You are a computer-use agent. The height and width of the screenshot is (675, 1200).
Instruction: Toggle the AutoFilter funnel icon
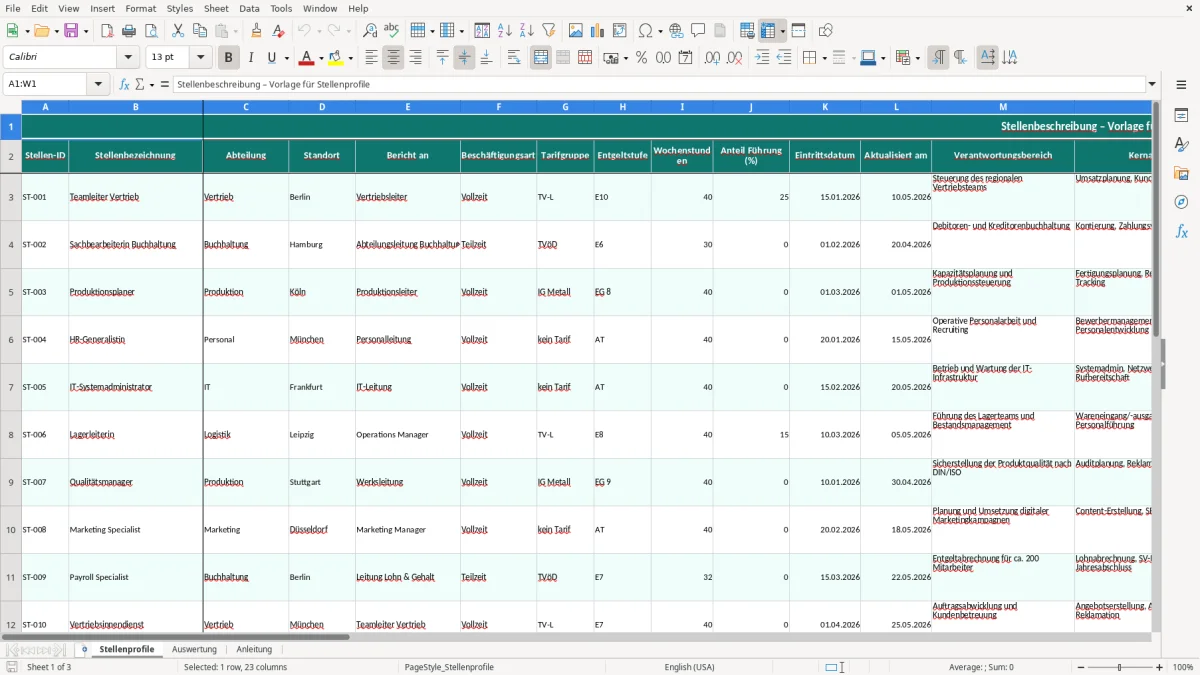tap(549, 31)
